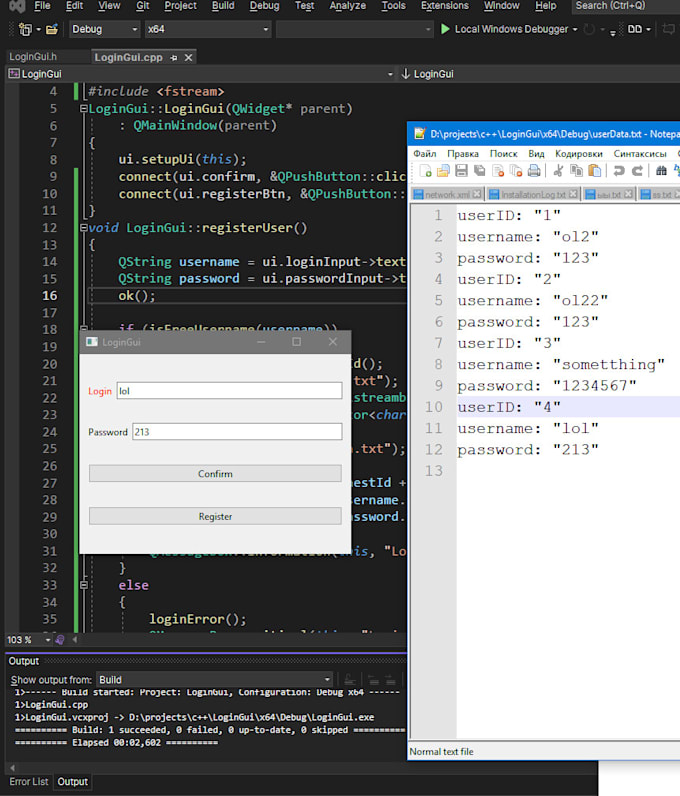
Task: Click the Save icon in Notepad++ toolbar
Action: (x=462, y=171)
